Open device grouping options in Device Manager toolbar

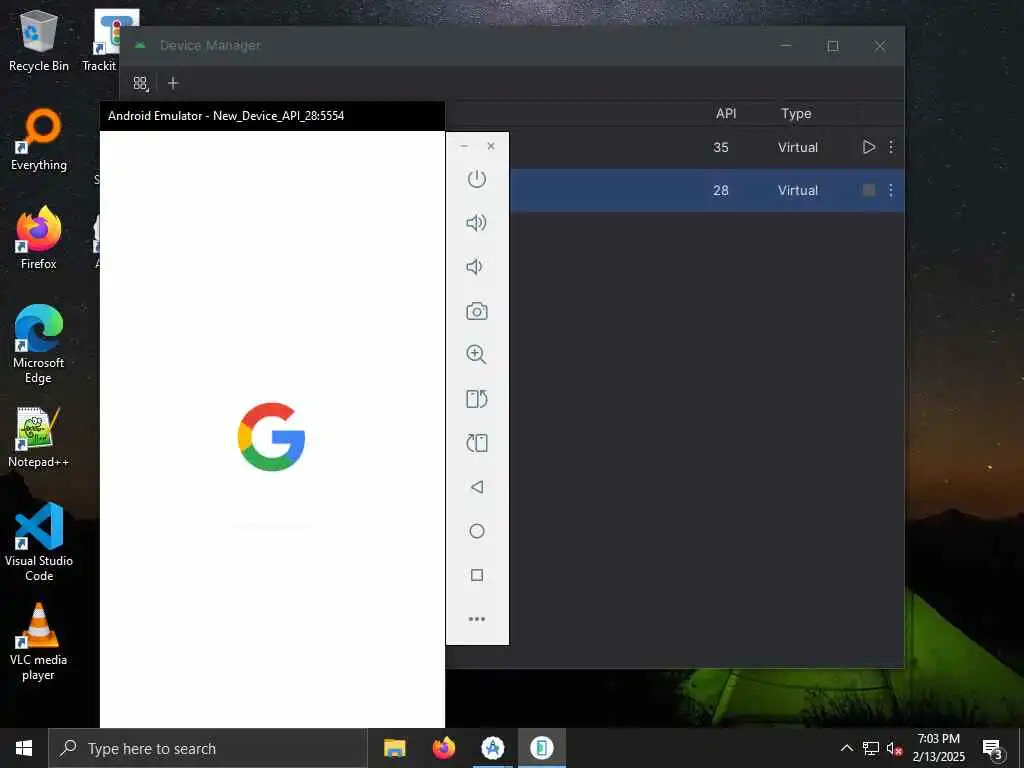140,83
